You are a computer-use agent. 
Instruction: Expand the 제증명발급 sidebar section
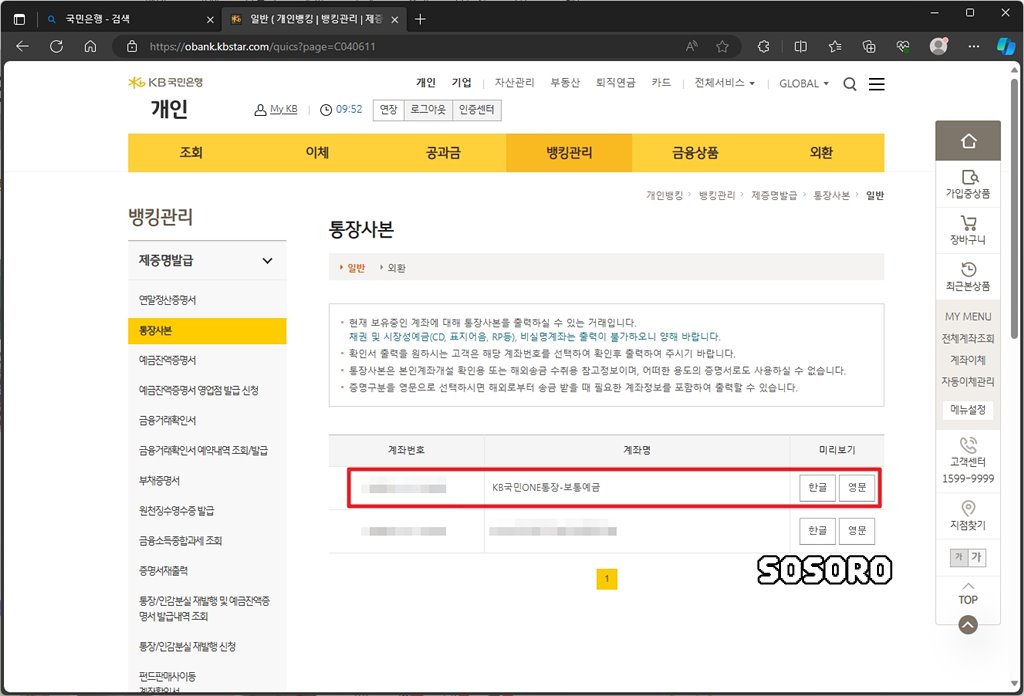click(207, 261)
